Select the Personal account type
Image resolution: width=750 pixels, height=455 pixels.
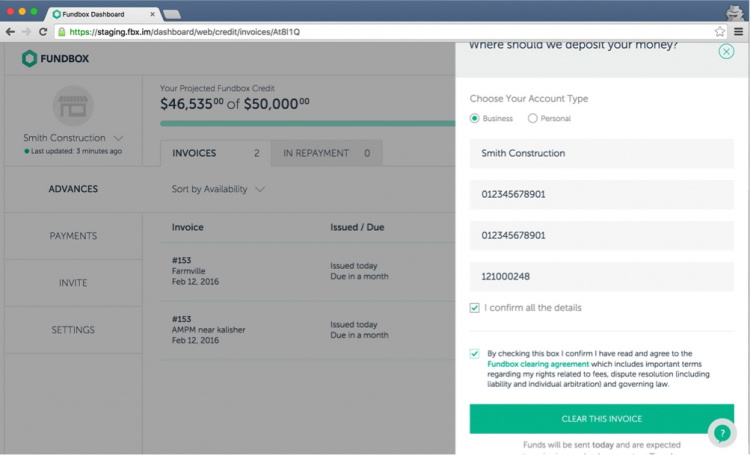pos(533,118)
